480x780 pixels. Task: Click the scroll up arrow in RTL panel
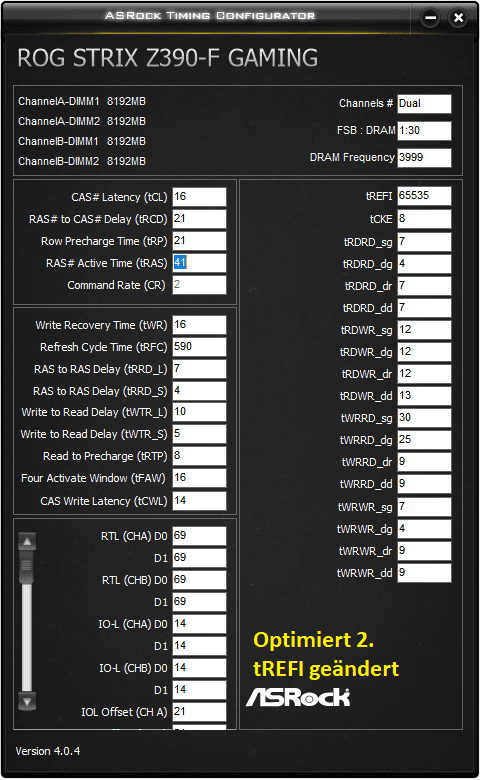[27, 541]
